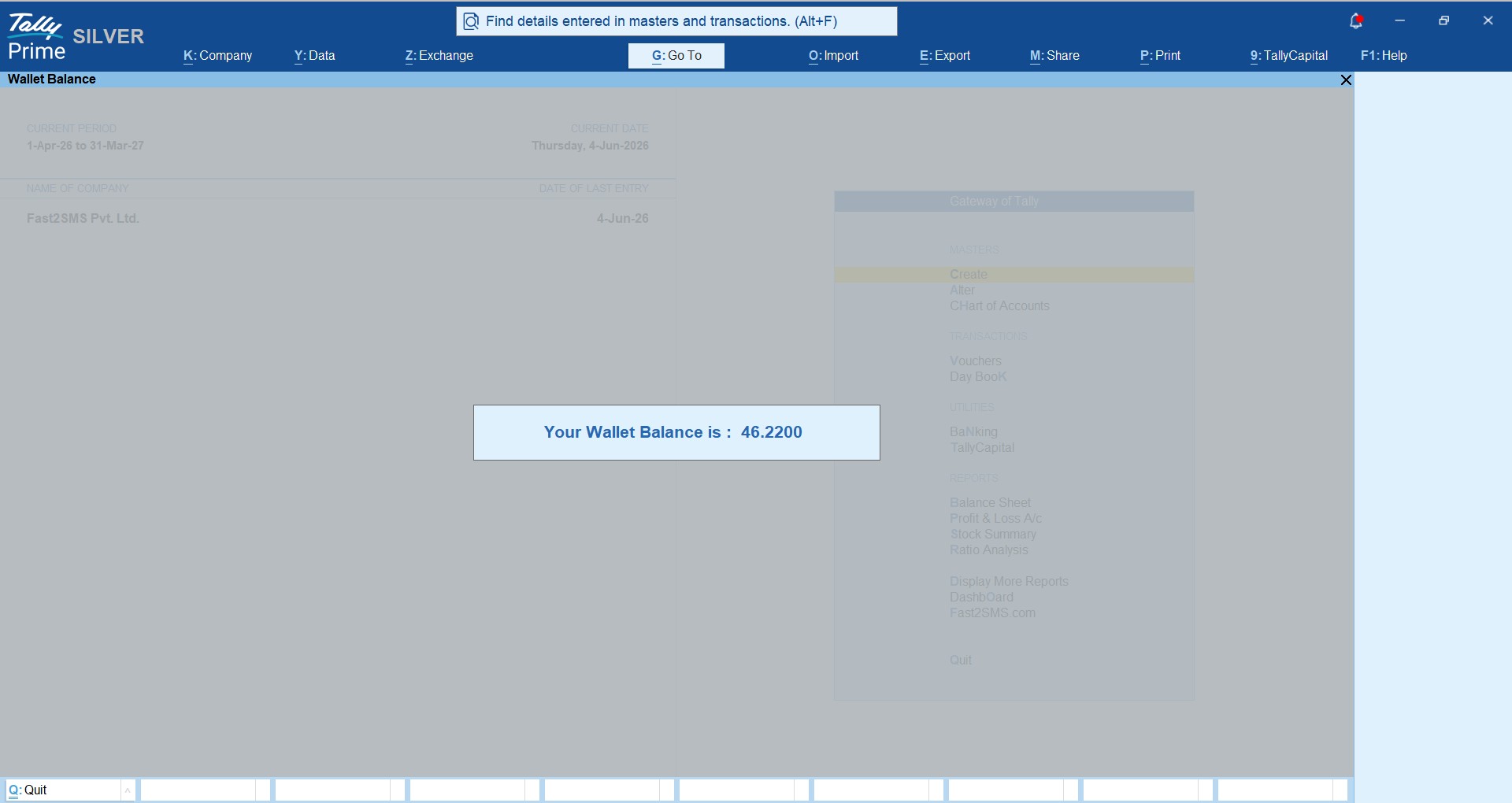Screen dimensions: 1512x803
Task: Open Balance Sheet report
Action: [x=990, y=503]
